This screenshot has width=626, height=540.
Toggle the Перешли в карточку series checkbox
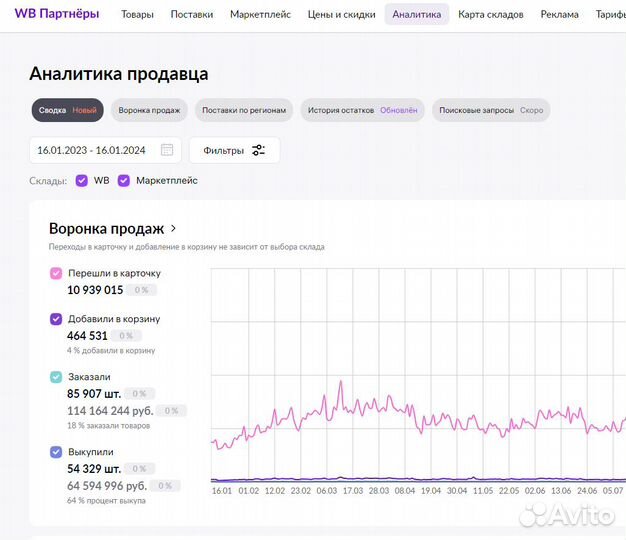[x=56, y=273]
